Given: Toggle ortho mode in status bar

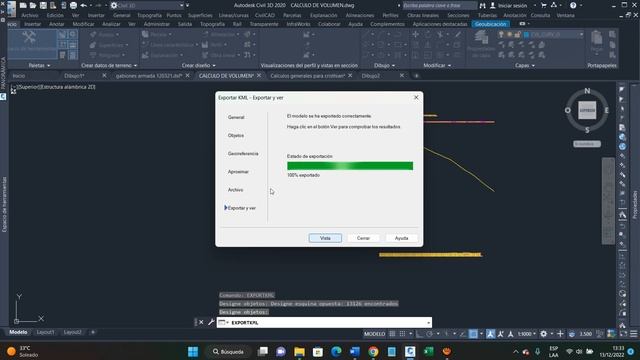Looking at the screenshot, I should pyautogui.click(x=419, y=334).
